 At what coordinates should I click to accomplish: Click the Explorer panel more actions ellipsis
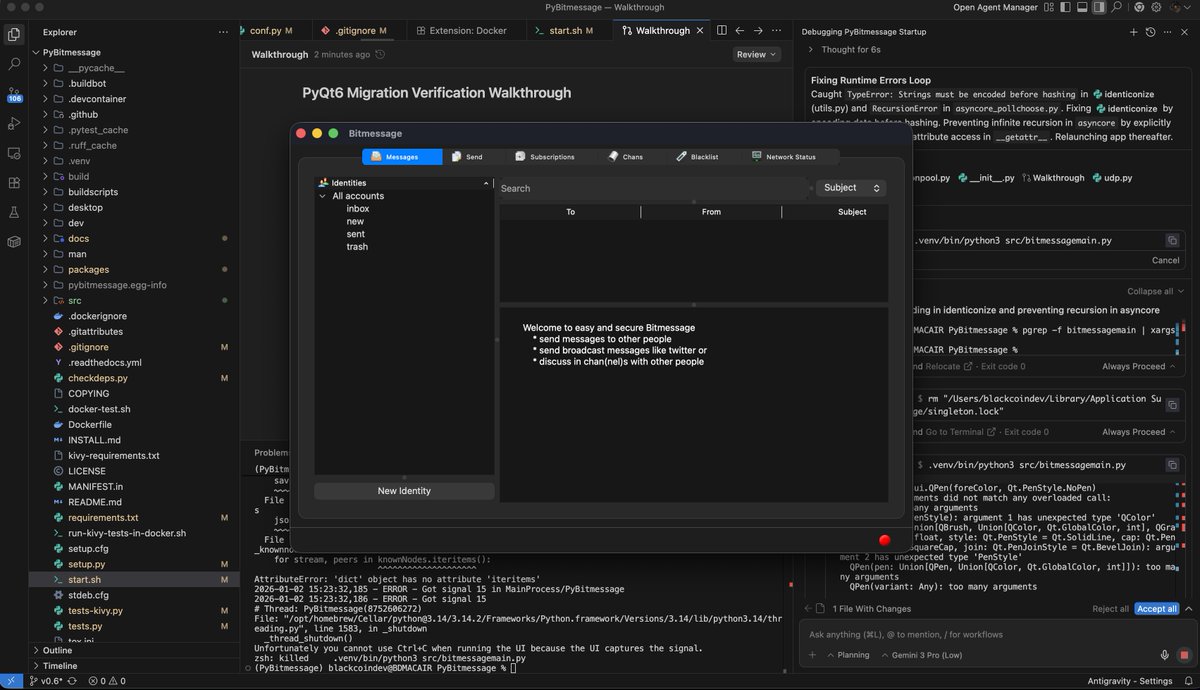tap(222, 32)
